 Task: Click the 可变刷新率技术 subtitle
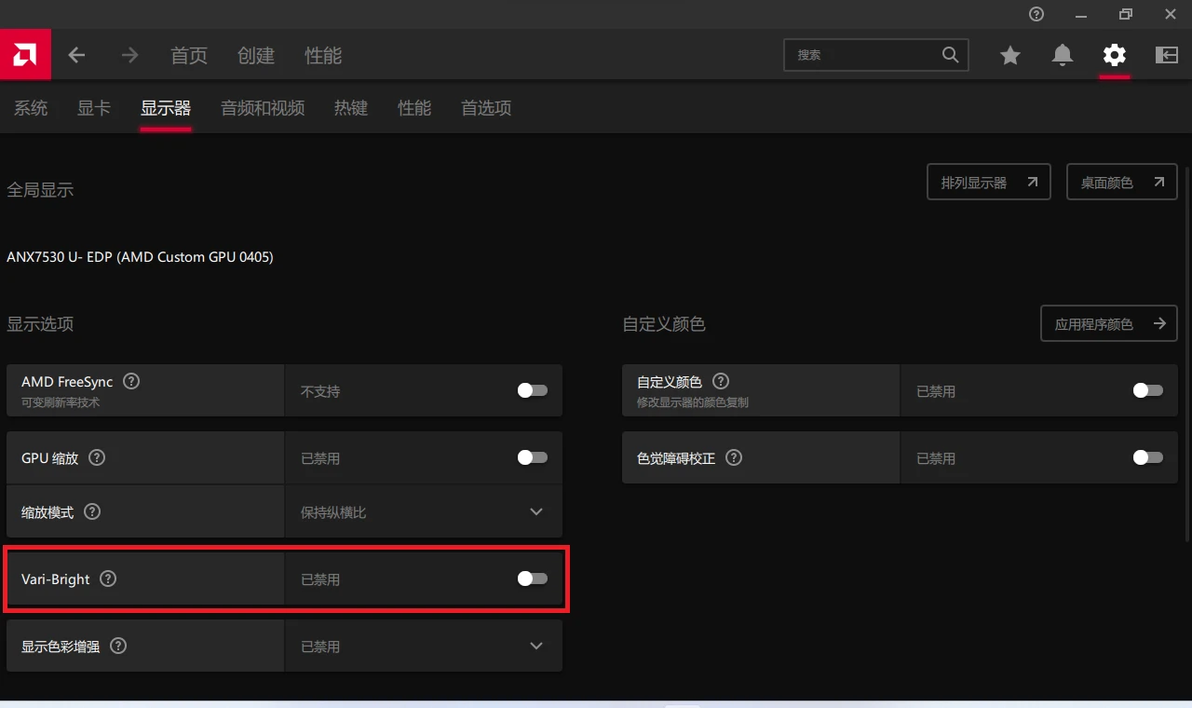pos(60,402)
